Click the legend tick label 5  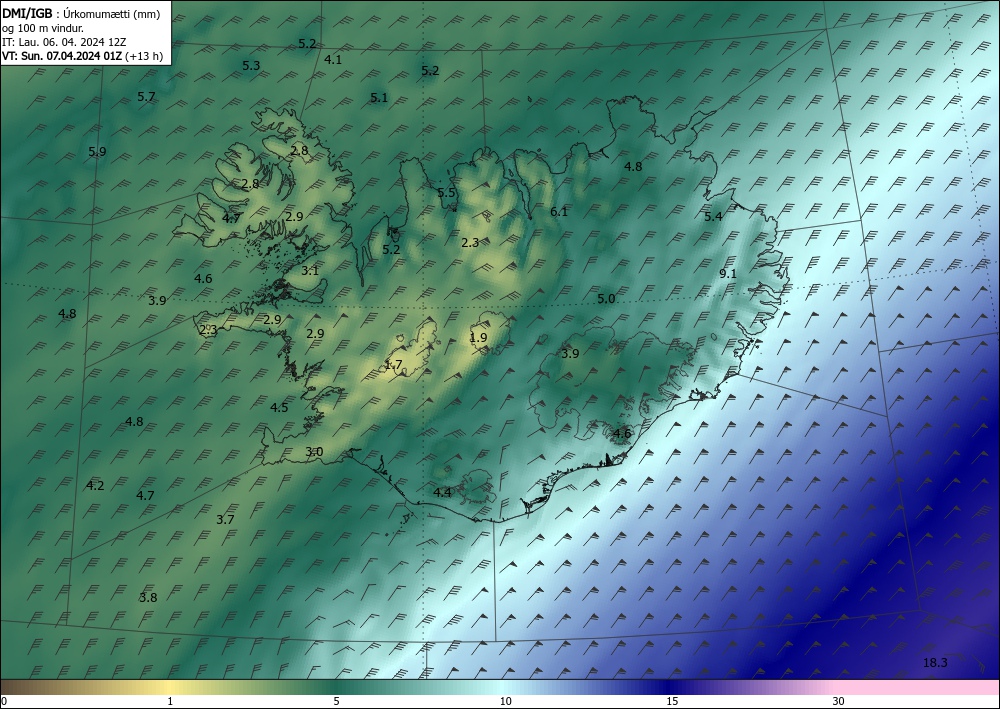(336, 701)
